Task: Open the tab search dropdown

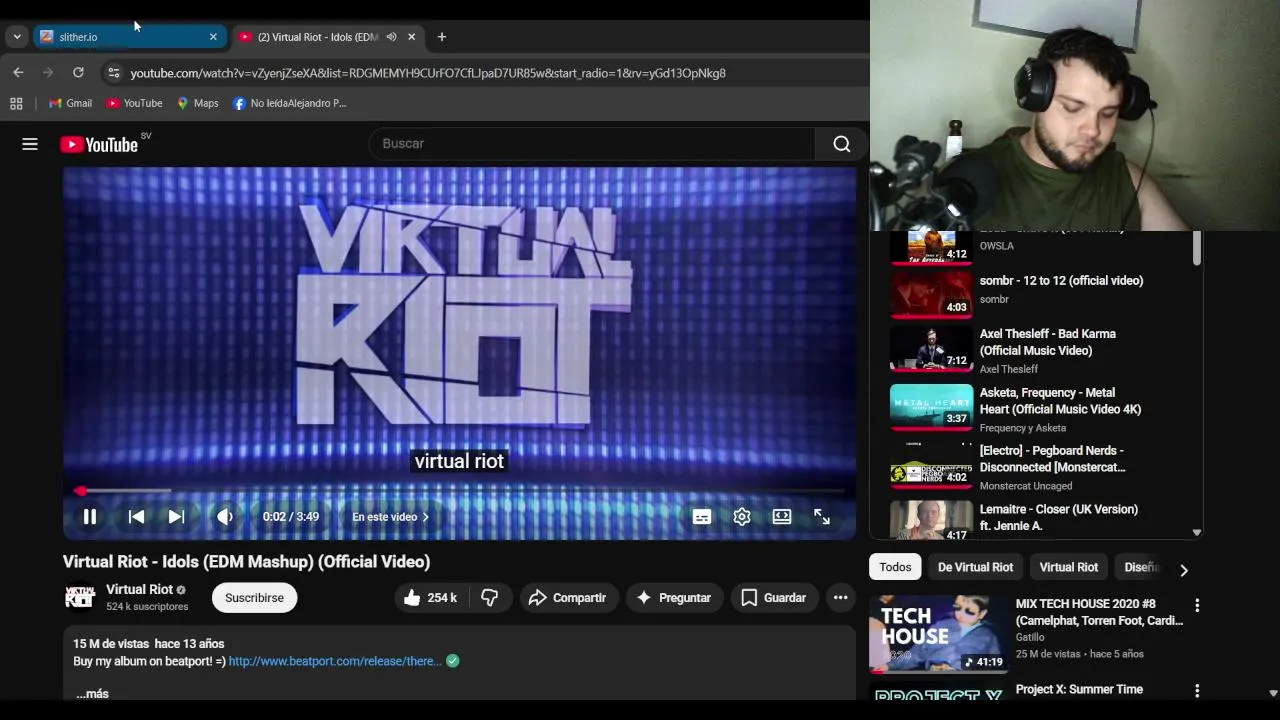Action: [16, 37]
